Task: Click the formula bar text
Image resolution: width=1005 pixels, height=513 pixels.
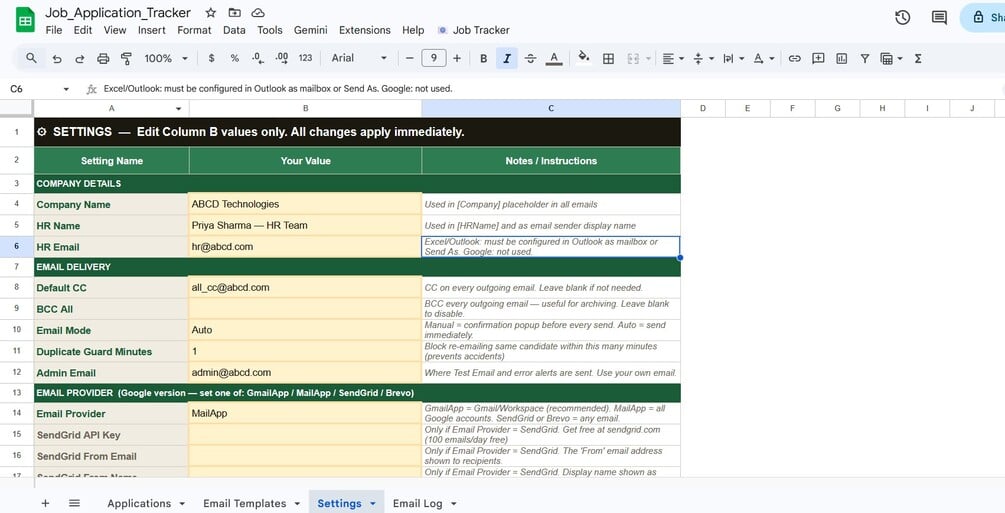Action: click(x=278, y=89)
